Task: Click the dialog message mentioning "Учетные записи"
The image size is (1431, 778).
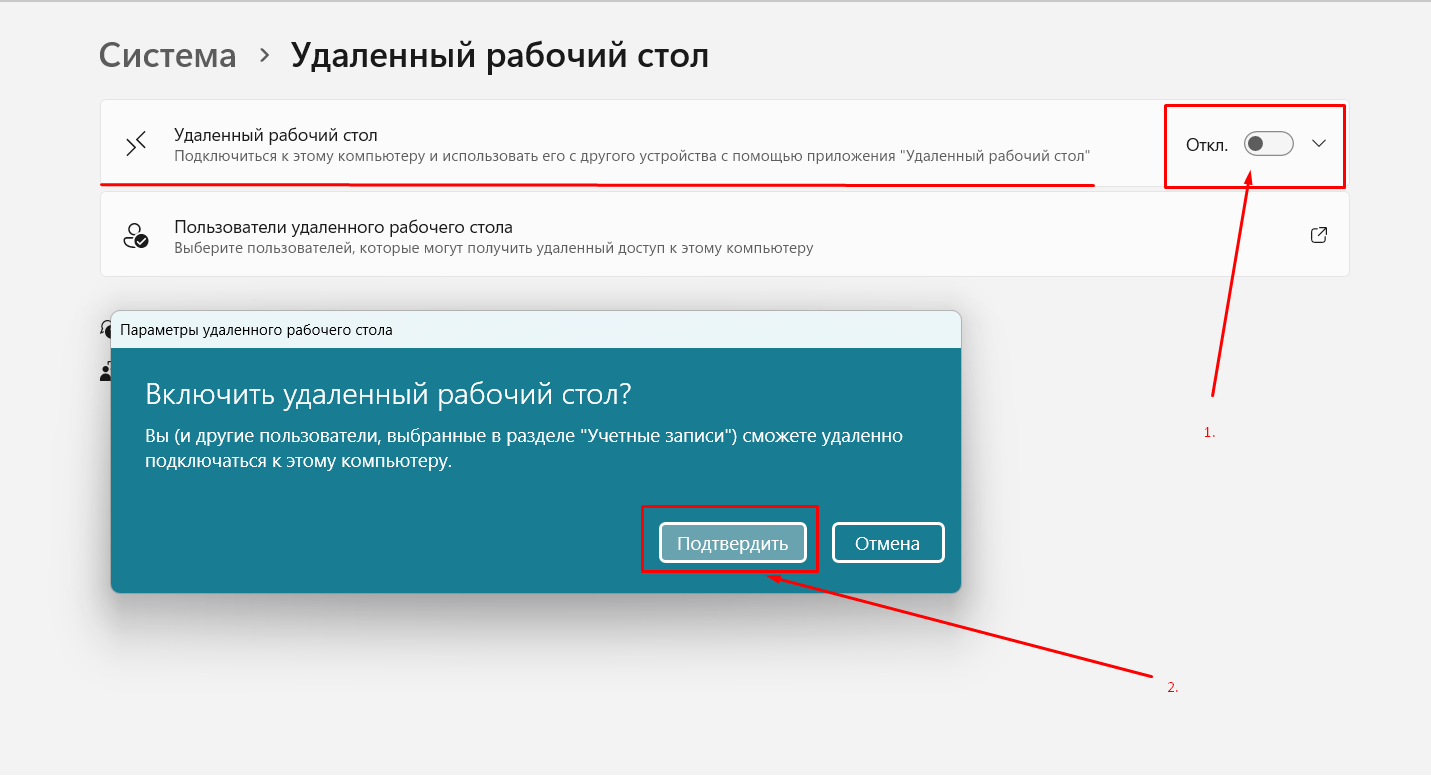Action: [524, 449]
